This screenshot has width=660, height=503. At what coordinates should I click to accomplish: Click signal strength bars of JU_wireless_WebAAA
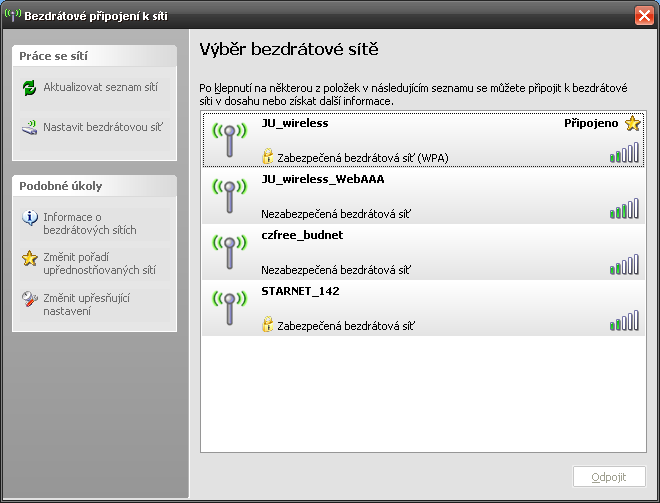pos(624,208)
